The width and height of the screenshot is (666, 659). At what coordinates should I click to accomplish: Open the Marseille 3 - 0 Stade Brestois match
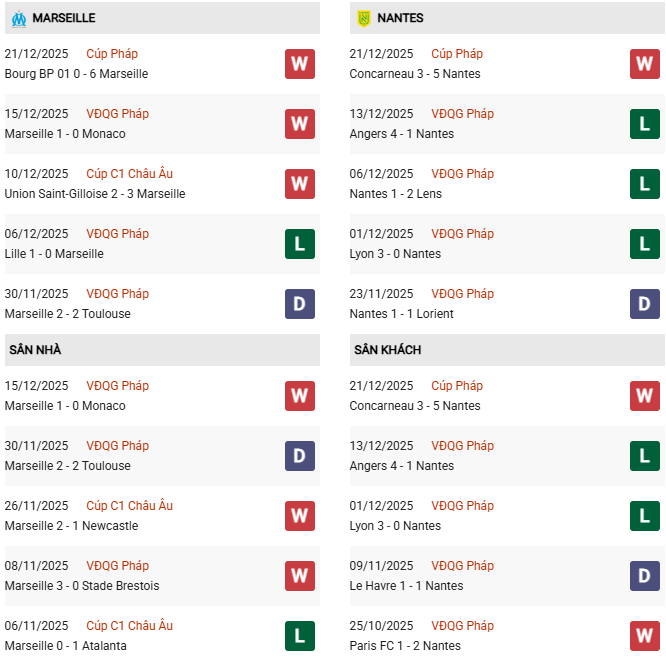82,586
